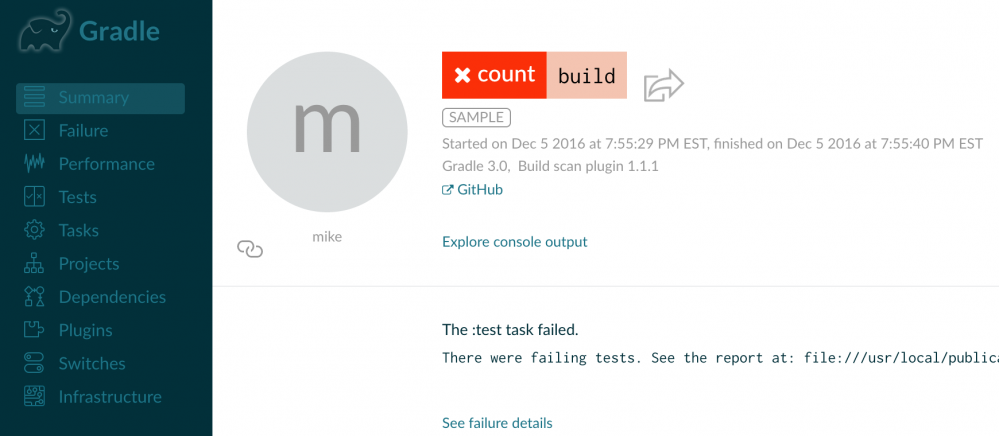Click the Failure sidebar icon
The width and height of the screenshot is (999, 436).
pos(35,131)
